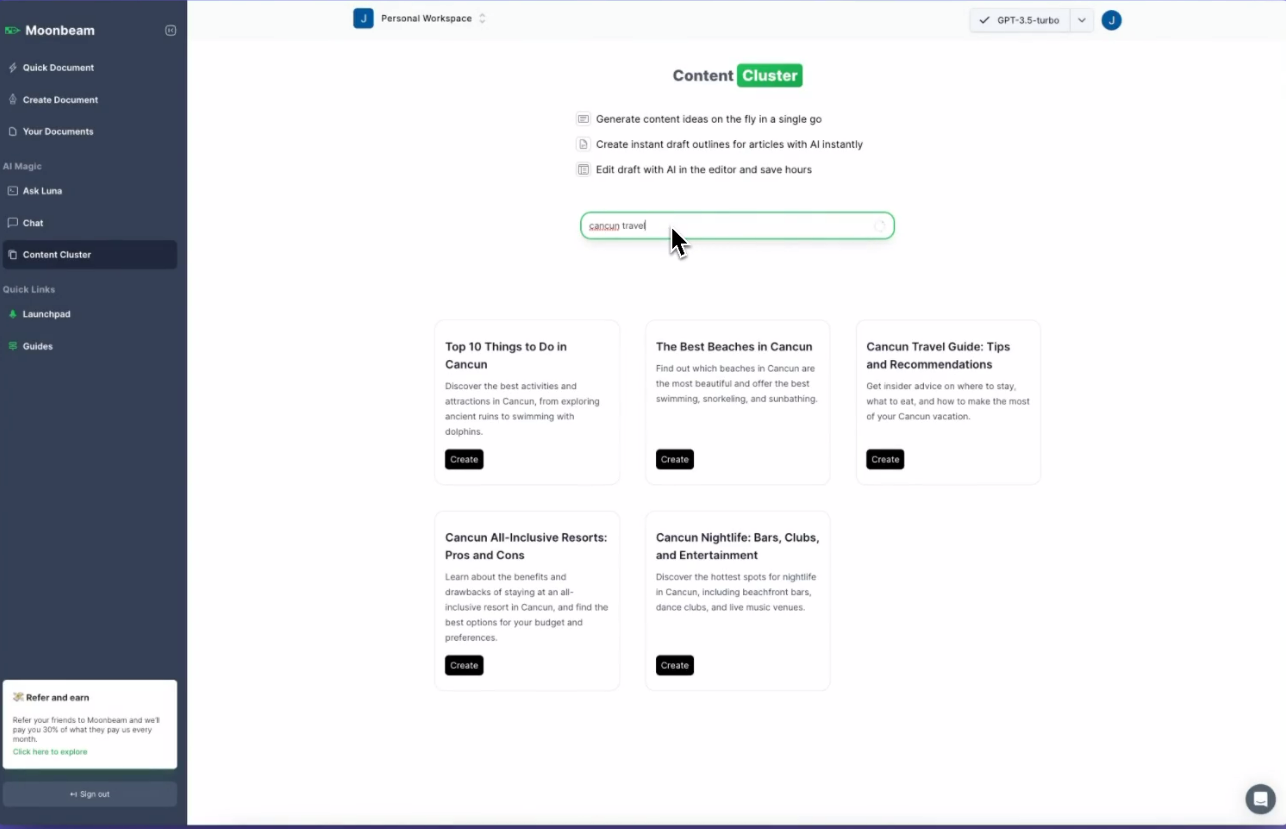Screen dimensions: 1286x829
Task: Expand the Personal Workspace switcher
Action: point(482,18)
